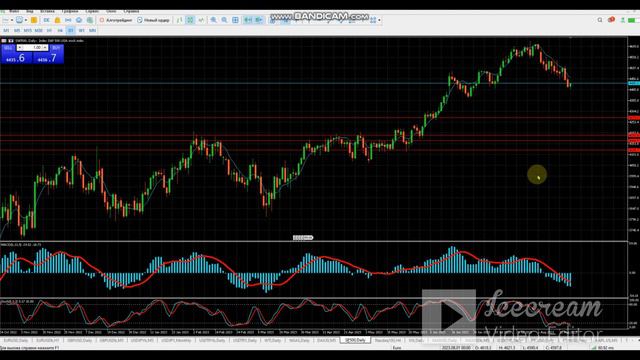
Task: Switch to the first EURUSD,Daily chart tab
Action: (x=16, y=340)
